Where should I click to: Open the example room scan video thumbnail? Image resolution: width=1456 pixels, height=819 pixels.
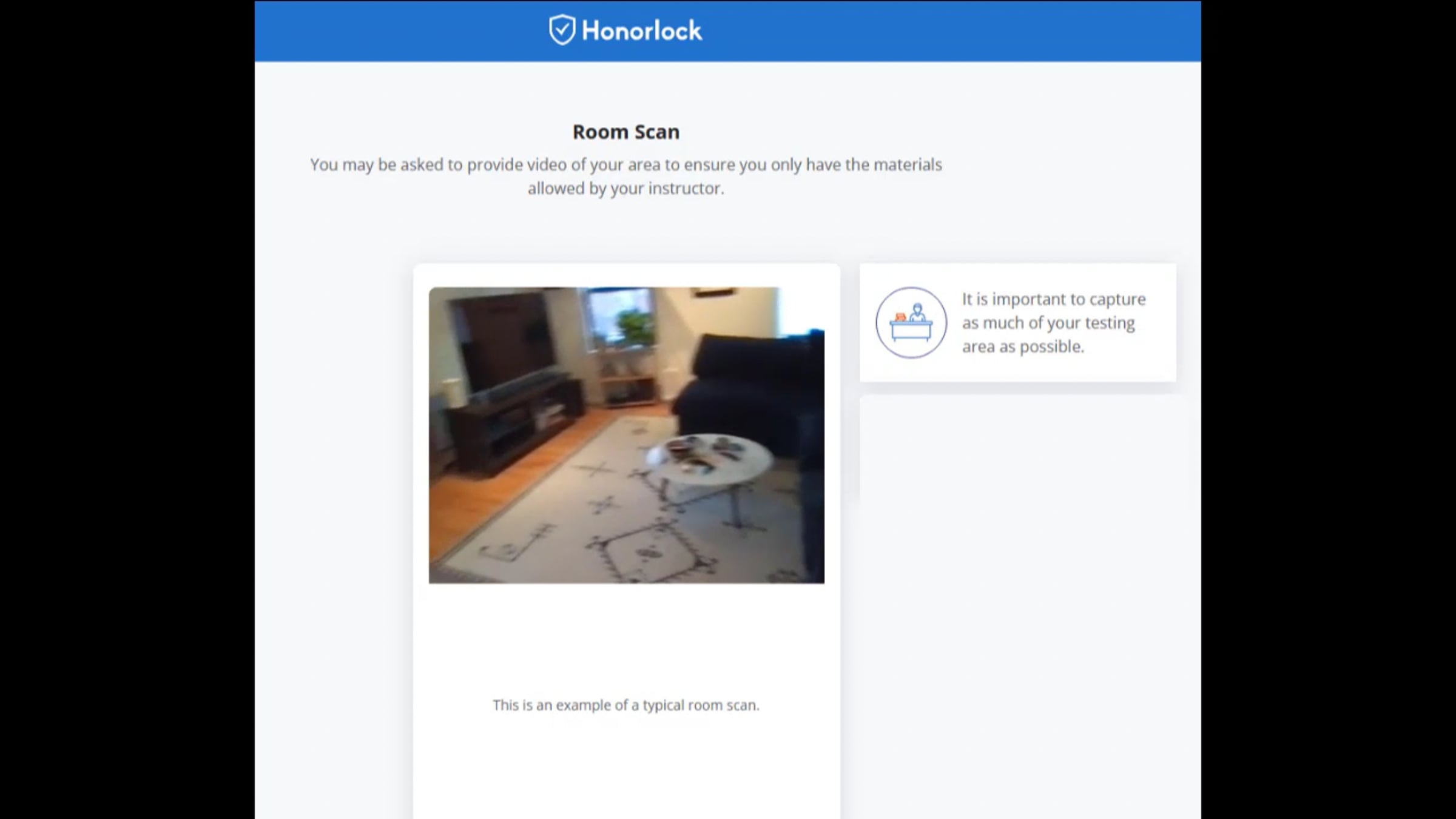click(x=627, y=435)
